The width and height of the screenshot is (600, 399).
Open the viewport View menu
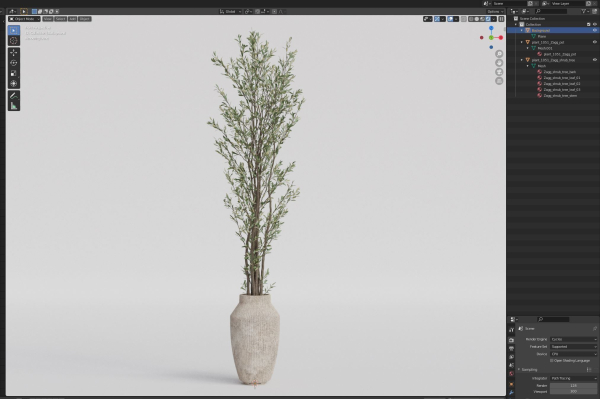(x=47, y=19)
